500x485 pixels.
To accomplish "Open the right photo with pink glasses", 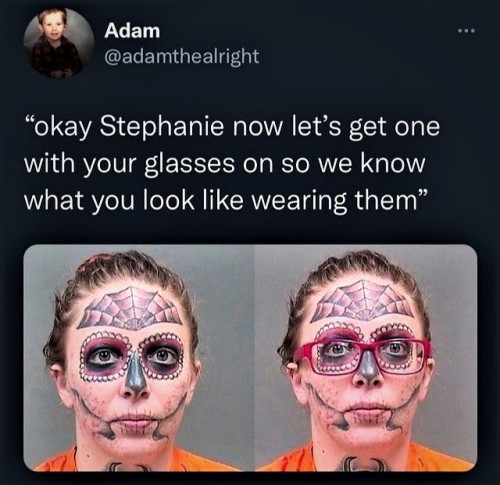I will pos(366,358).
